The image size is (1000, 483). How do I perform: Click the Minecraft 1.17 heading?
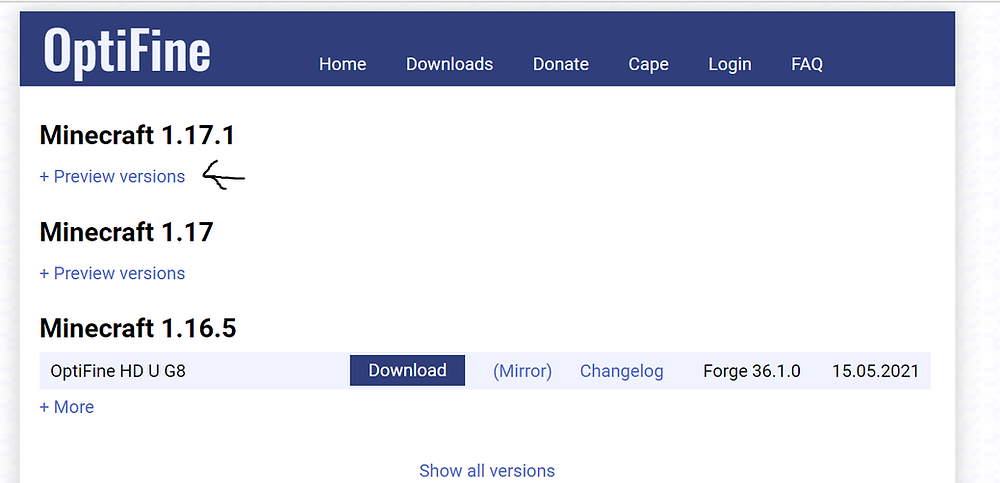pos(126,232)
